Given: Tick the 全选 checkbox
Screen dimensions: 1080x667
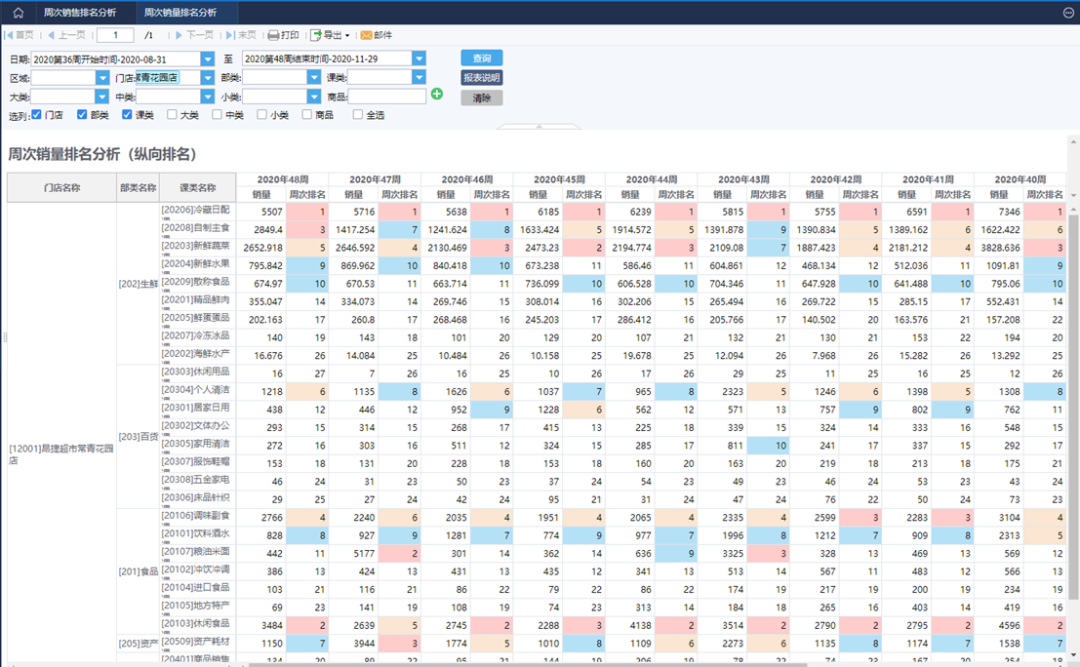Looking at the screenshot, I should point(358,115).
